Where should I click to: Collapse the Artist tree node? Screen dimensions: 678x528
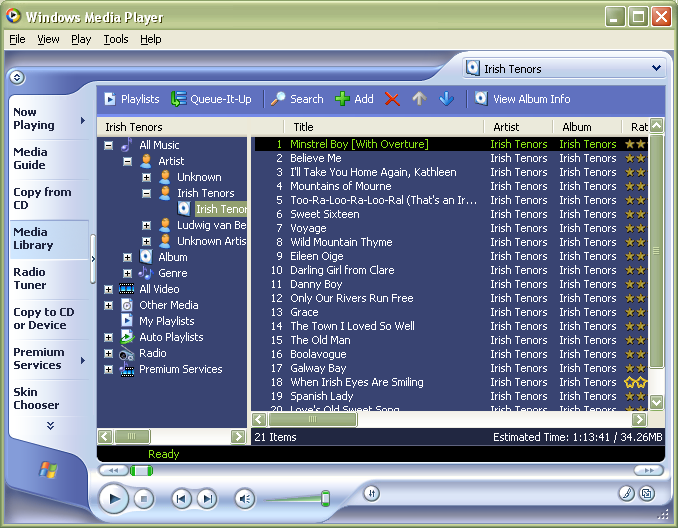[127, 161]
